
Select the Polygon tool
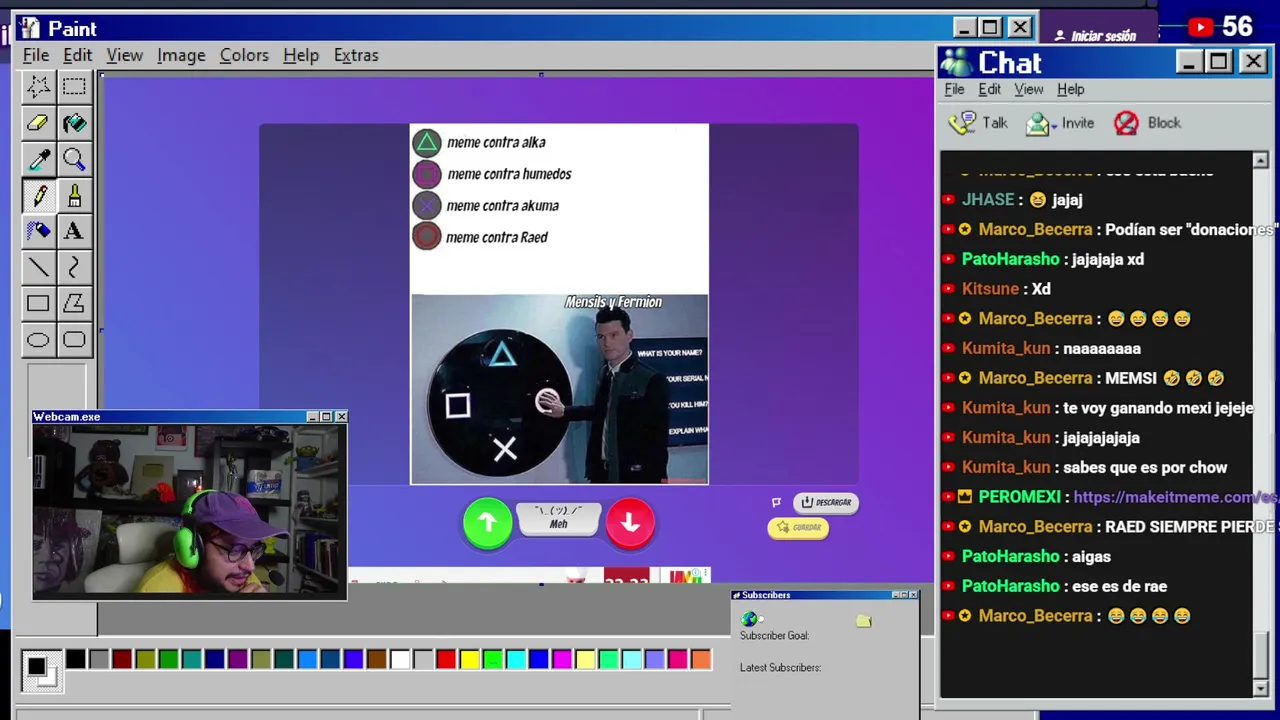[x=74, y=303]
